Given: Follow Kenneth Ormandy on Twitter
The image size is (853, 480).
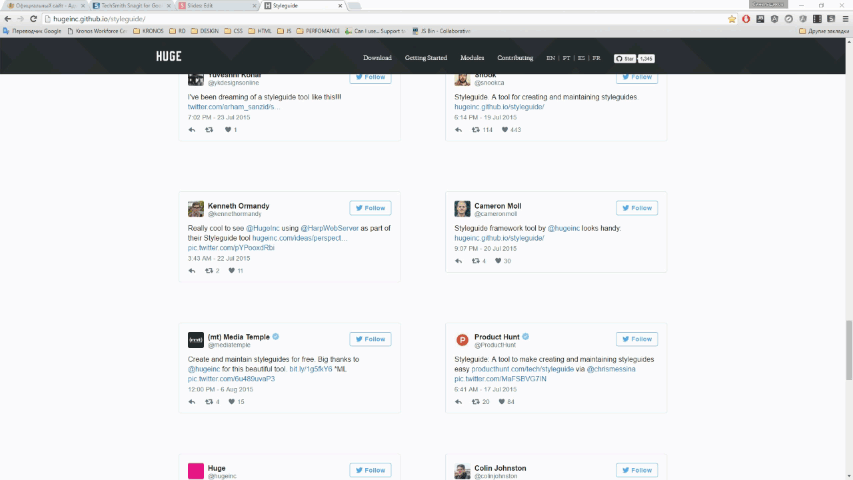Looking at the screenshot, I should tap(370, 208).
